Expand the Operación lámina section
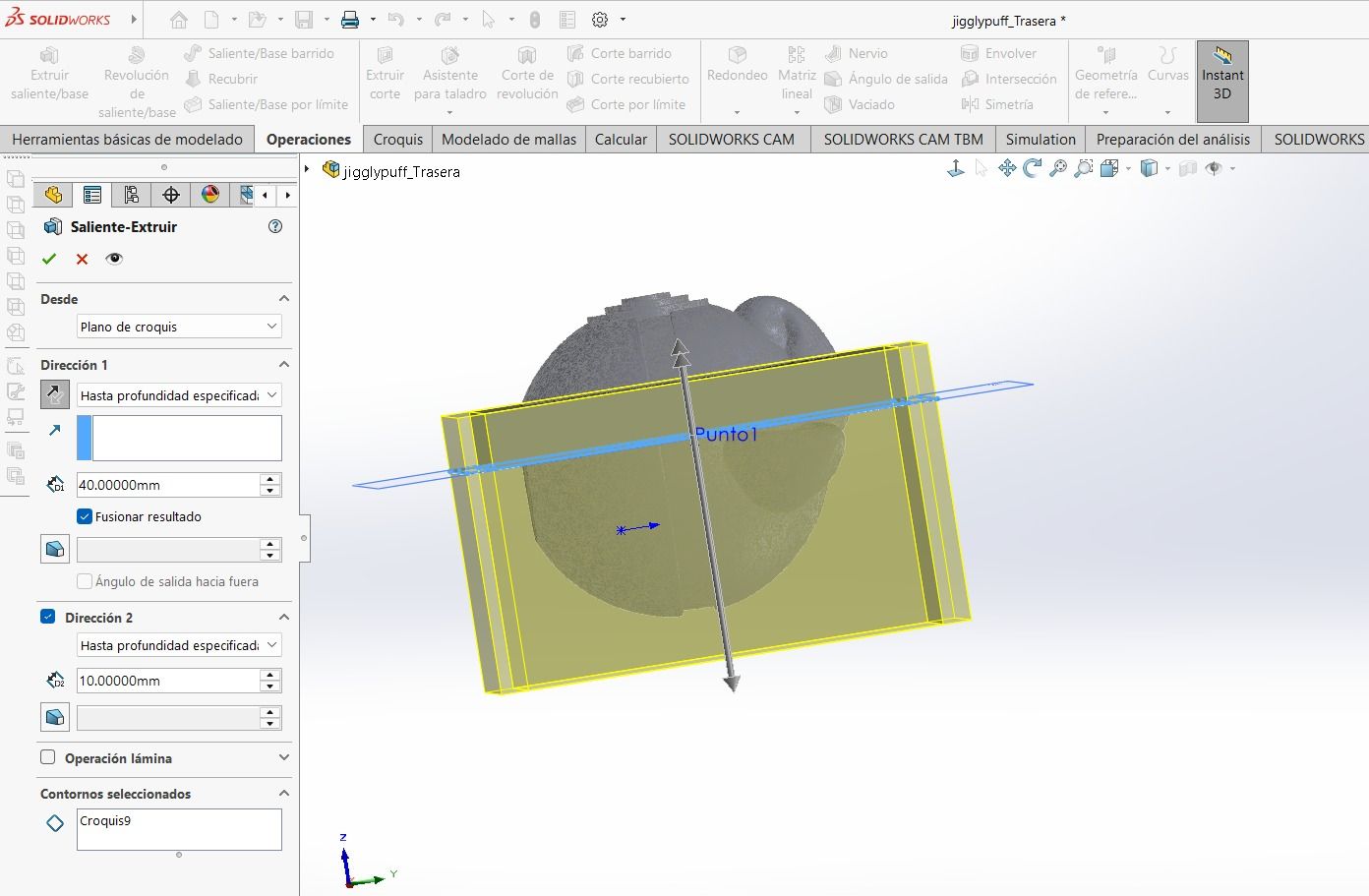1369x896 pixels. (284, 757)
